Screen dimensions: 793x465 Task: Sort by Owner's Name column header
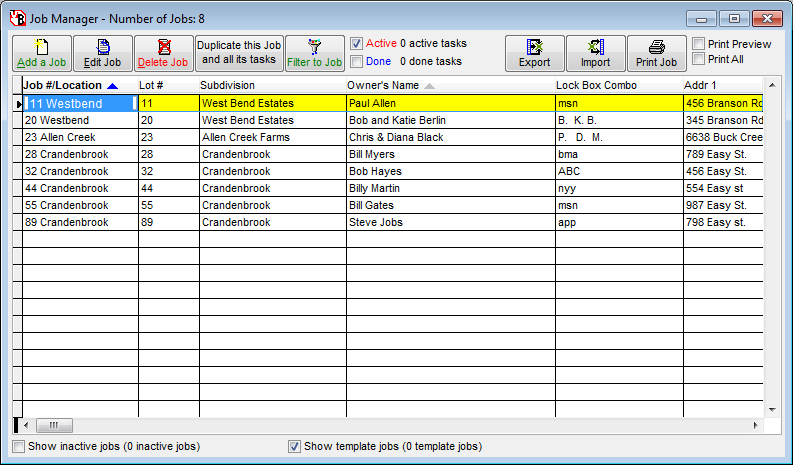[x=384, y=85]
